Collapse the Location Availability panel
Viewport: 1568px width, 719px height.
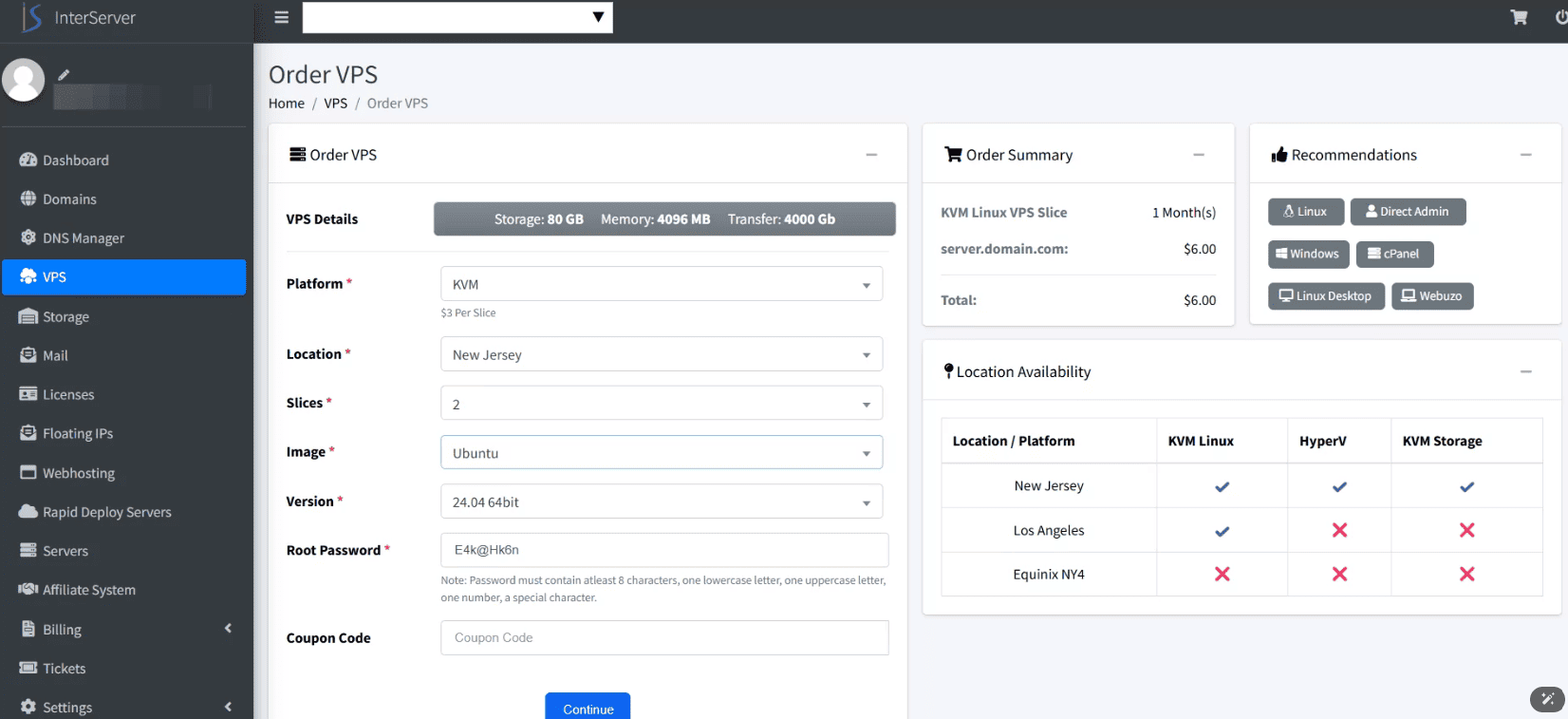[x=1525, y=371]
